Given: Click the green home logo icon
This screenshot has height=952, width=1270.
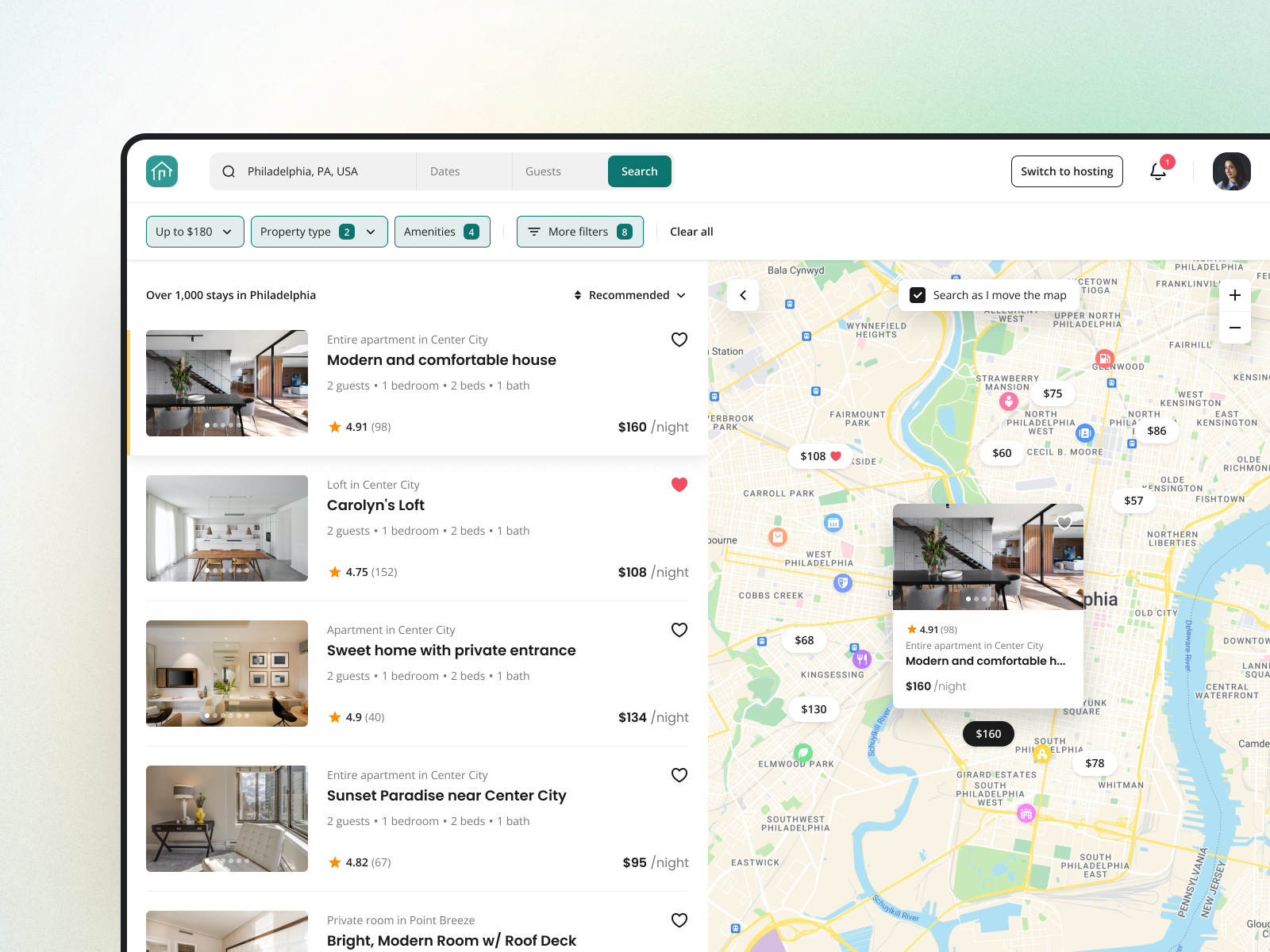Looking at the screenshot, I should (x=162, y=171).
